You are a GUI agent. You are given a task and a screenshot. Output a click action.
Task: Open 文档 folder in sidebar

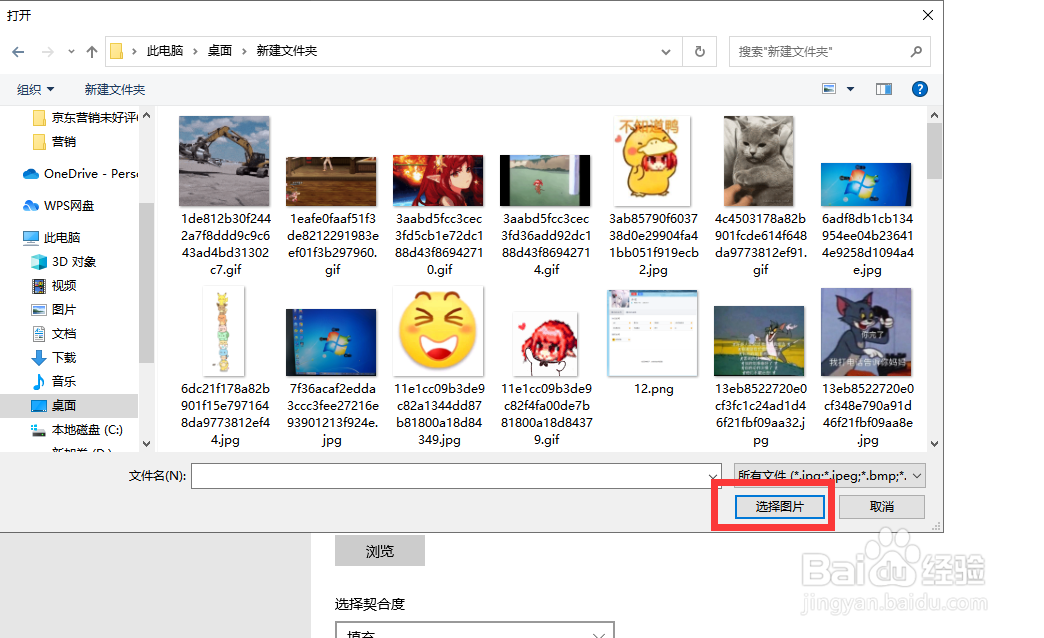[54, 334]
